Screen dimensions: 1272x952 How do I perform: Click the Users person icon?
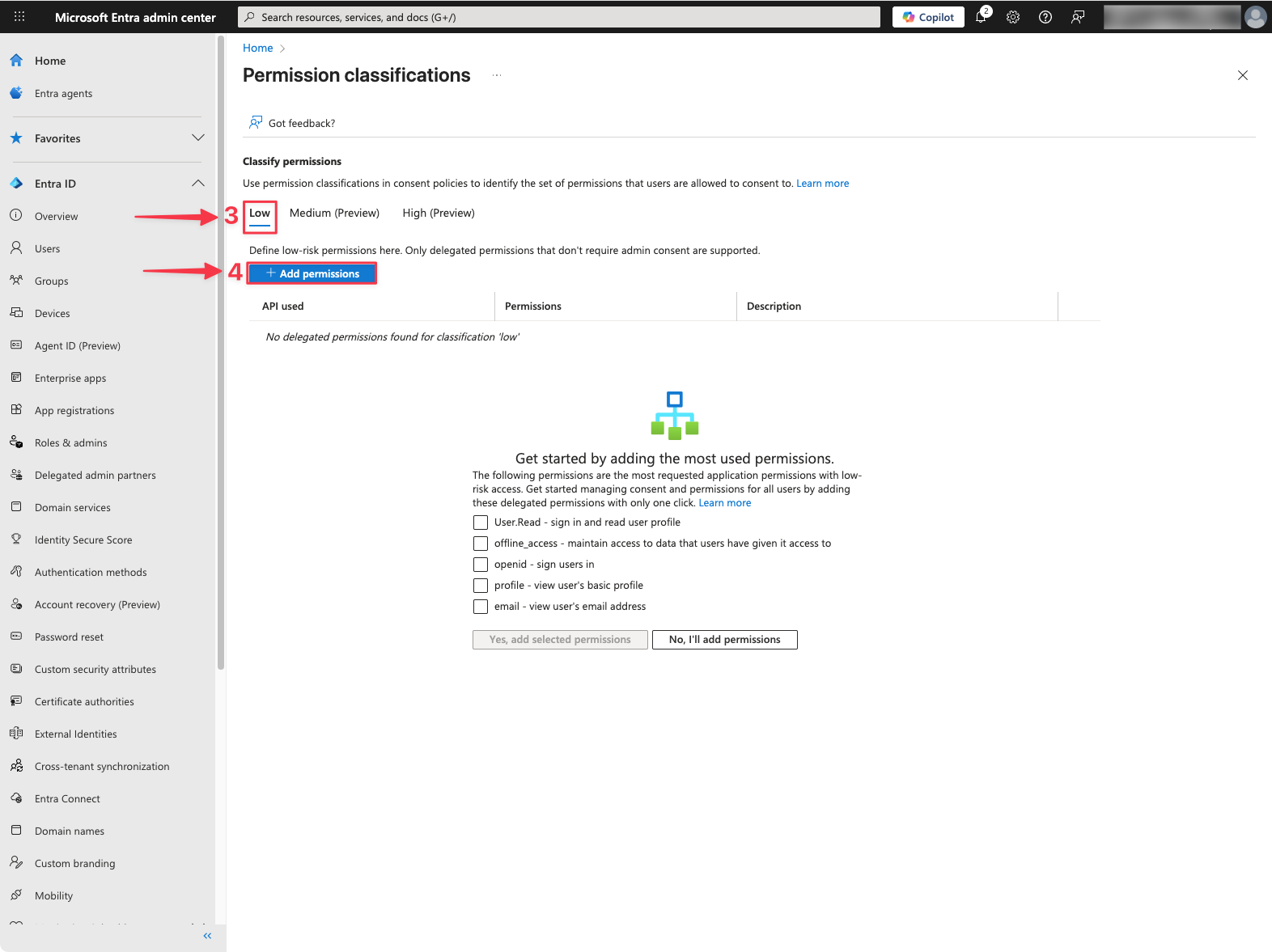[16, 248]
